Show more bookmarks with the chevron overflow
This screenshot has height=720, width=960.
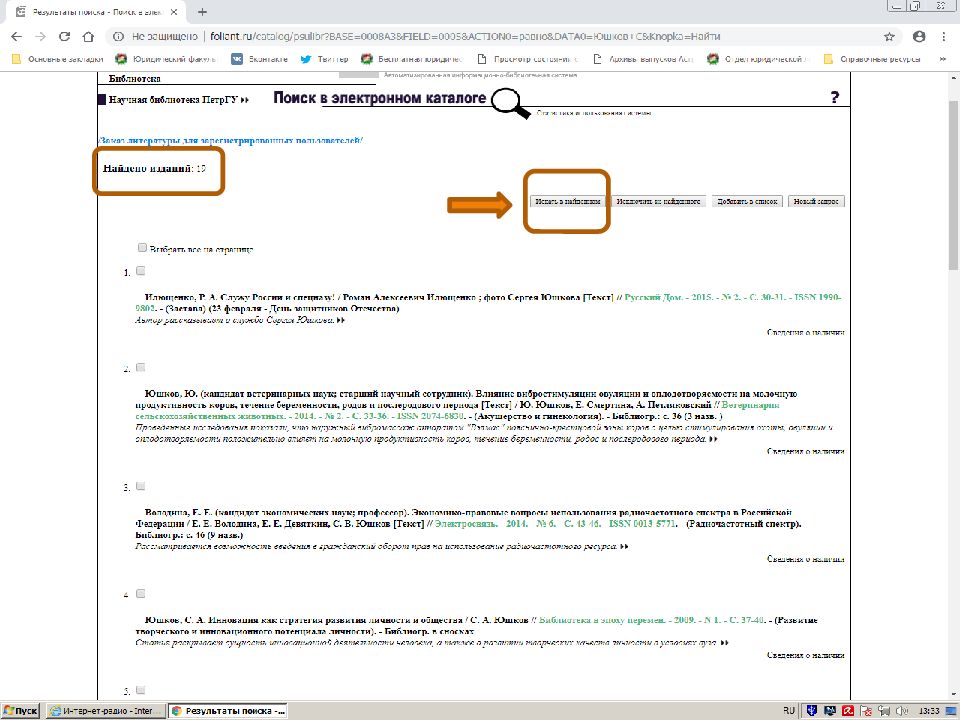coord(947,58)
